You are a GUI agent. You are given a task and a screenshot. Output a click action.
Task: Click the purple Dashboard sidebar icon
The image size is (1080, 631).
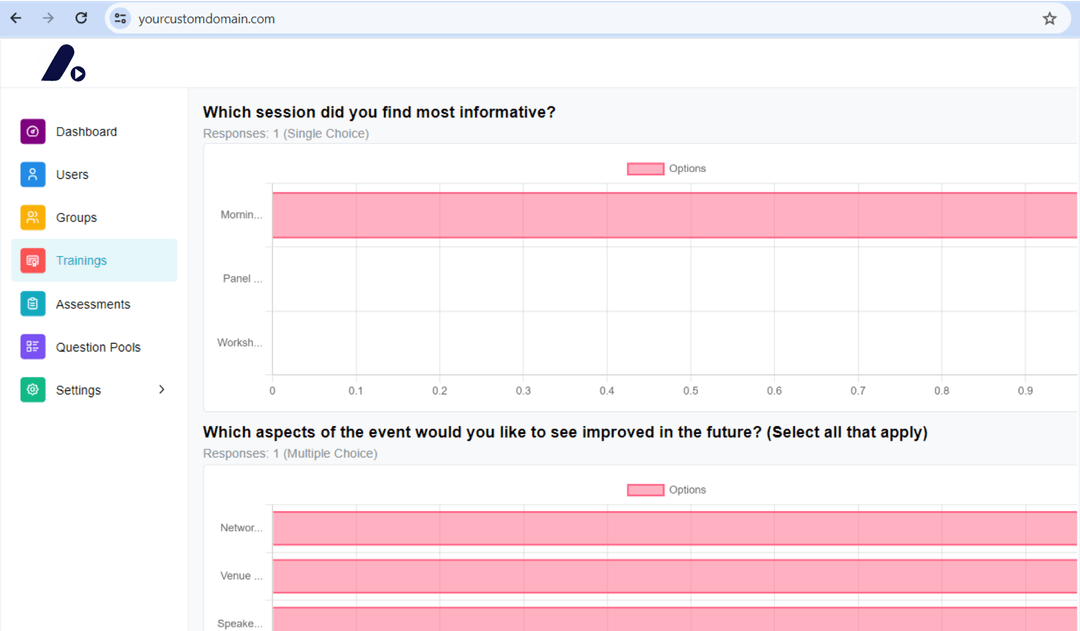tap(33, 131)
